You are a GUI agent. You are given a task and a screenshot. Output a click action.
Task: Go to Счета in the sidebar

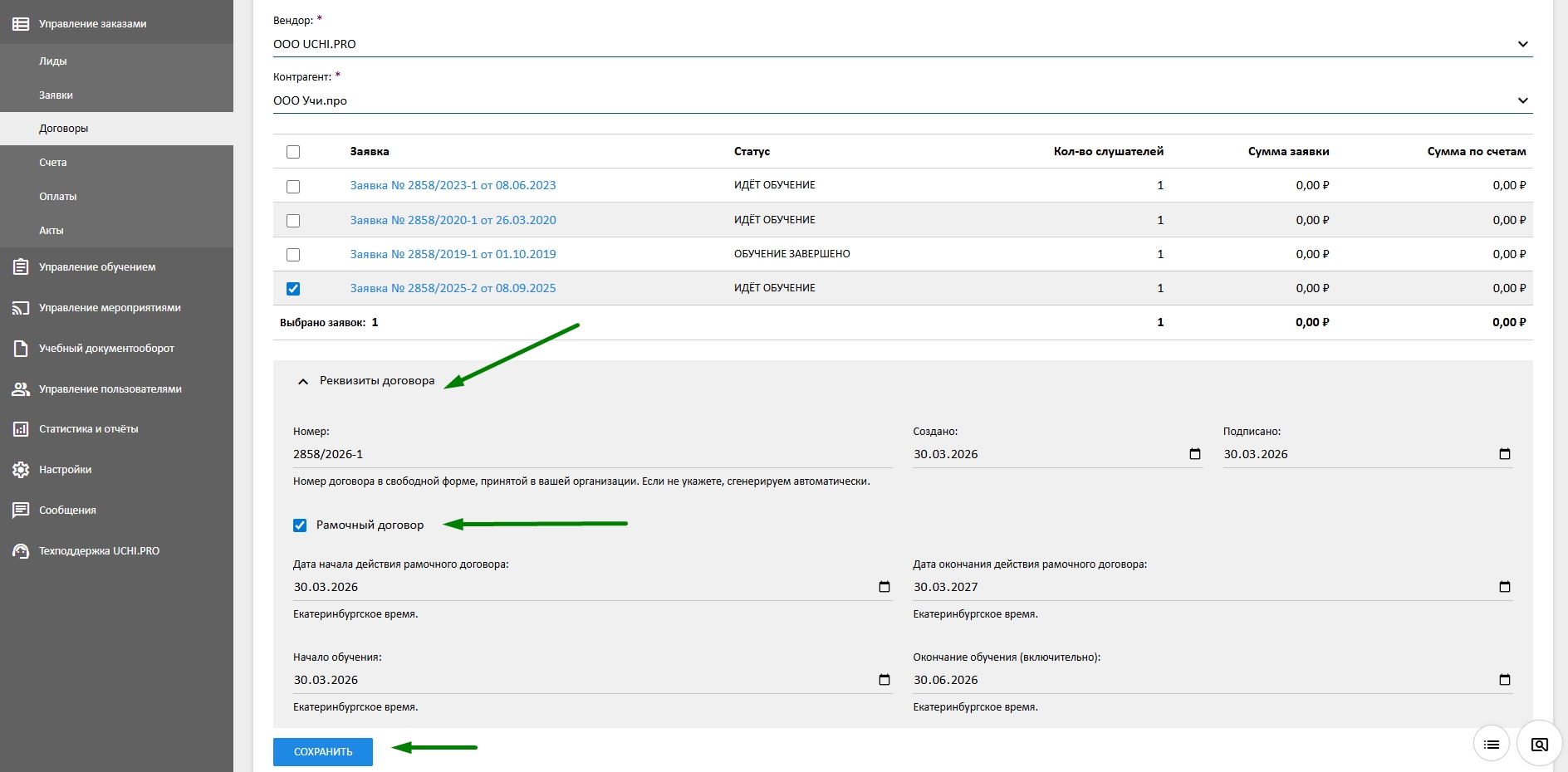pyautogui.click(x=53, y=163)
